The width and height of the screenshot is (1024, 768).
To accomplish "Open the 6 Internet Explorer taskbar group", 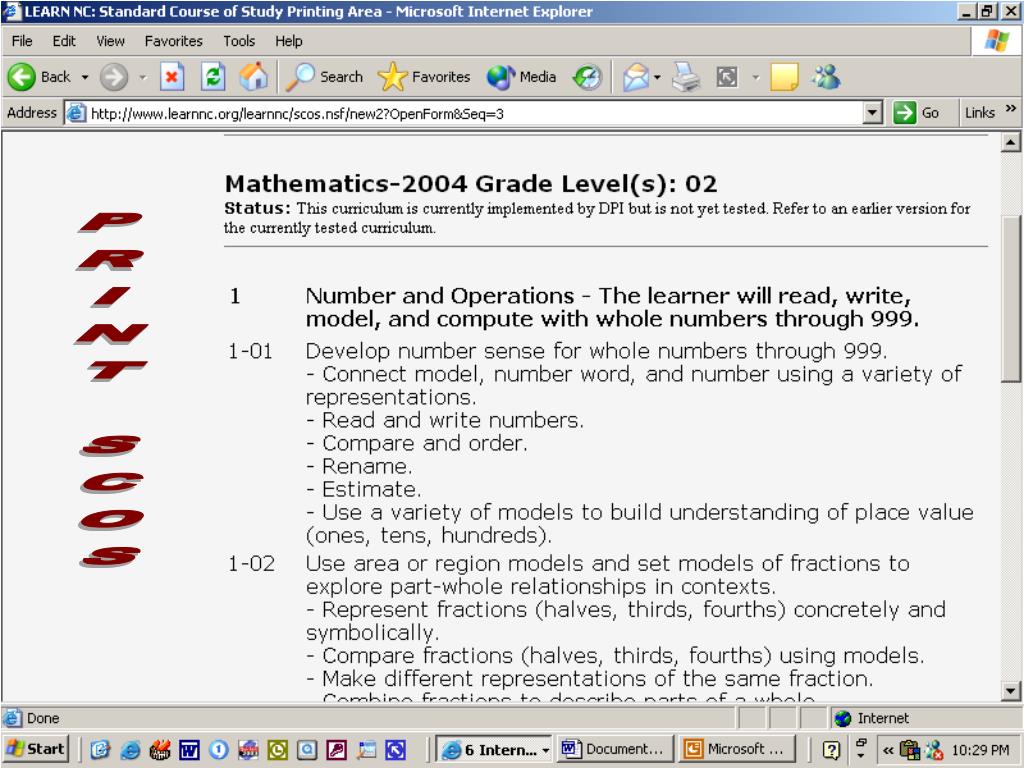I will pos(494,749).
